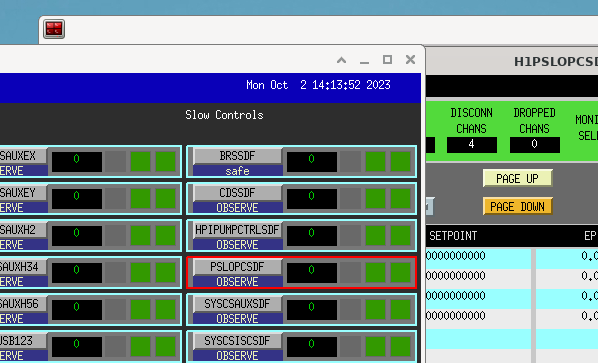The image size is (598, 363).
Task: Click the date and time display
Action: pyautogui.click(x=318, y=85)
